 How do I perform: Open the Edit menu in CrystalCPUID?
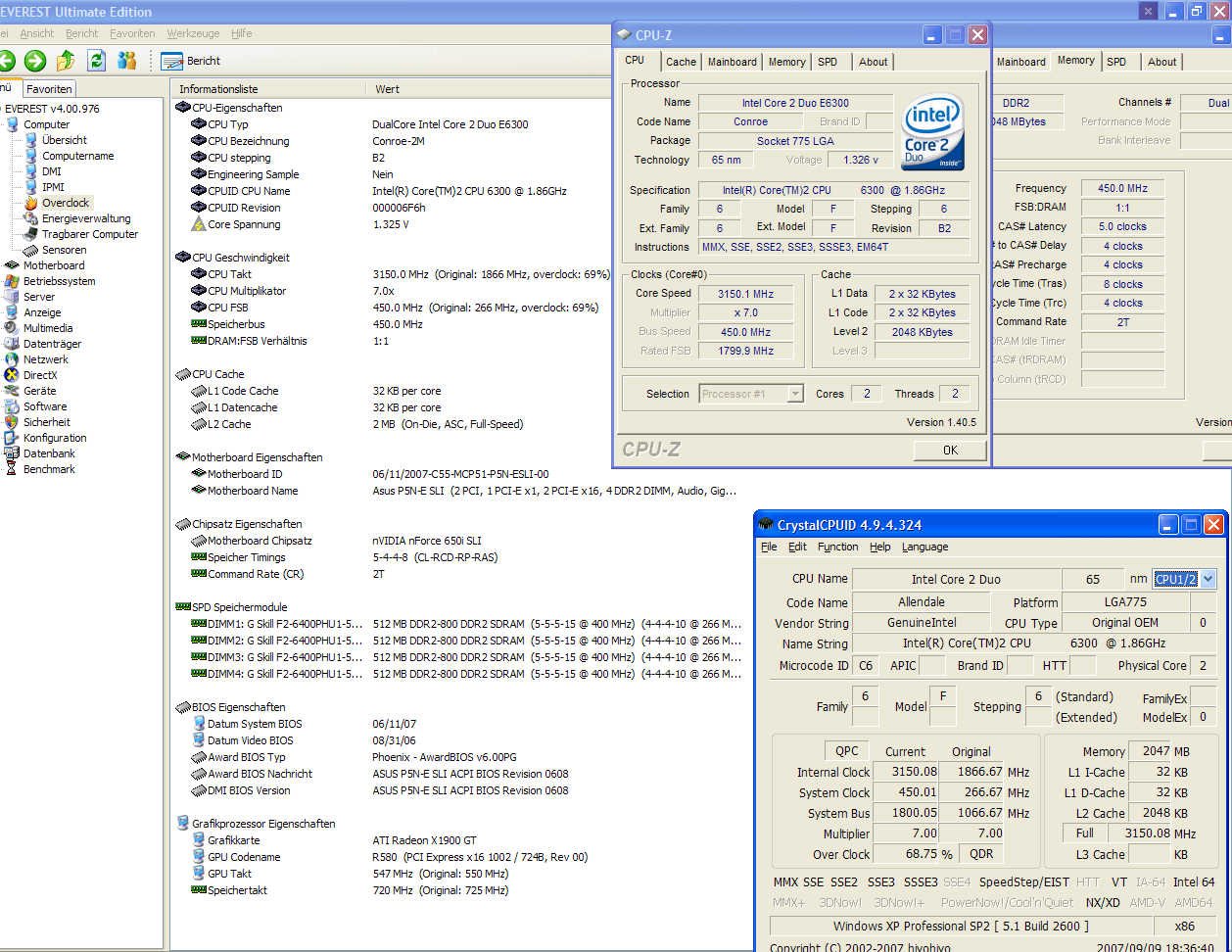[x=797, y=547]
